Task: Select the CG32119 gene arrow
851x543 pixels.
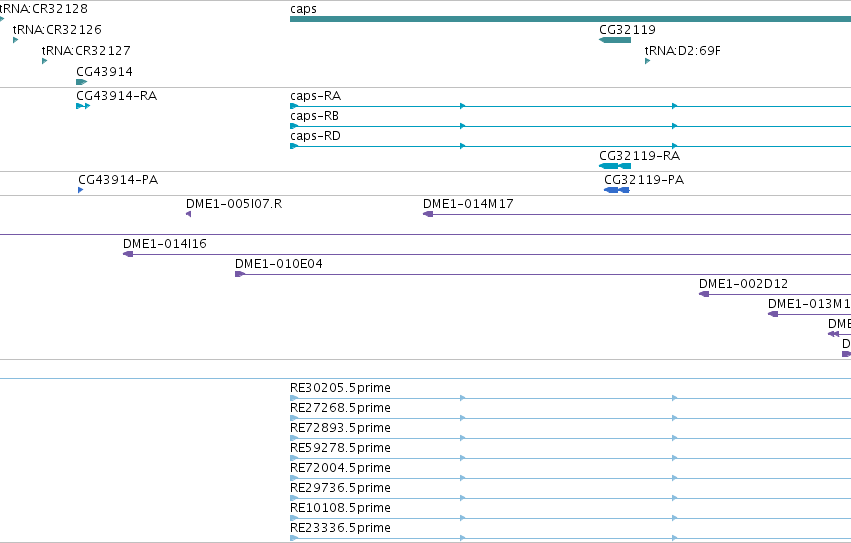Action: (x=615, y=40)
